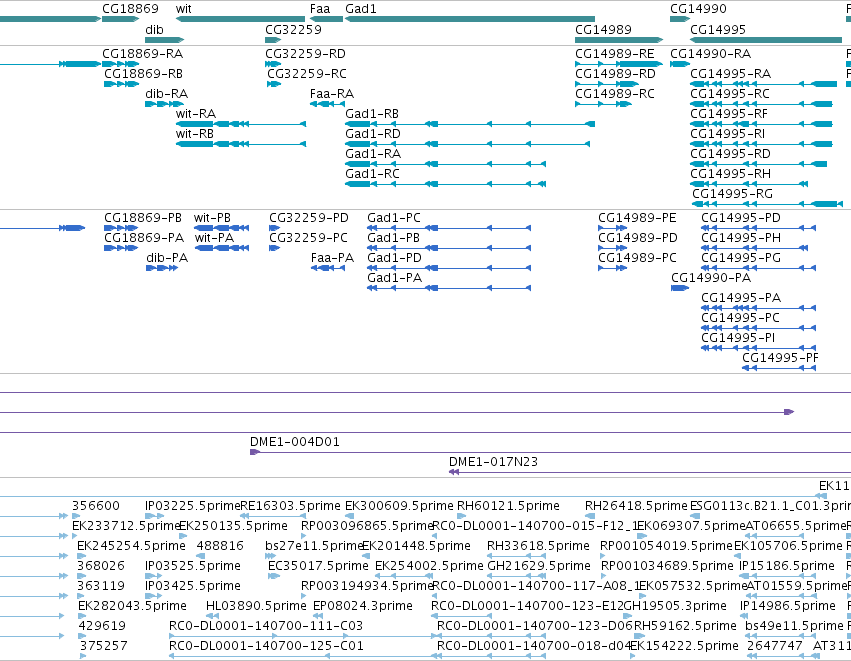Viewport: 851px width, 661px height.
Task: Click transcript CG14995-RG
Action: 732,194
